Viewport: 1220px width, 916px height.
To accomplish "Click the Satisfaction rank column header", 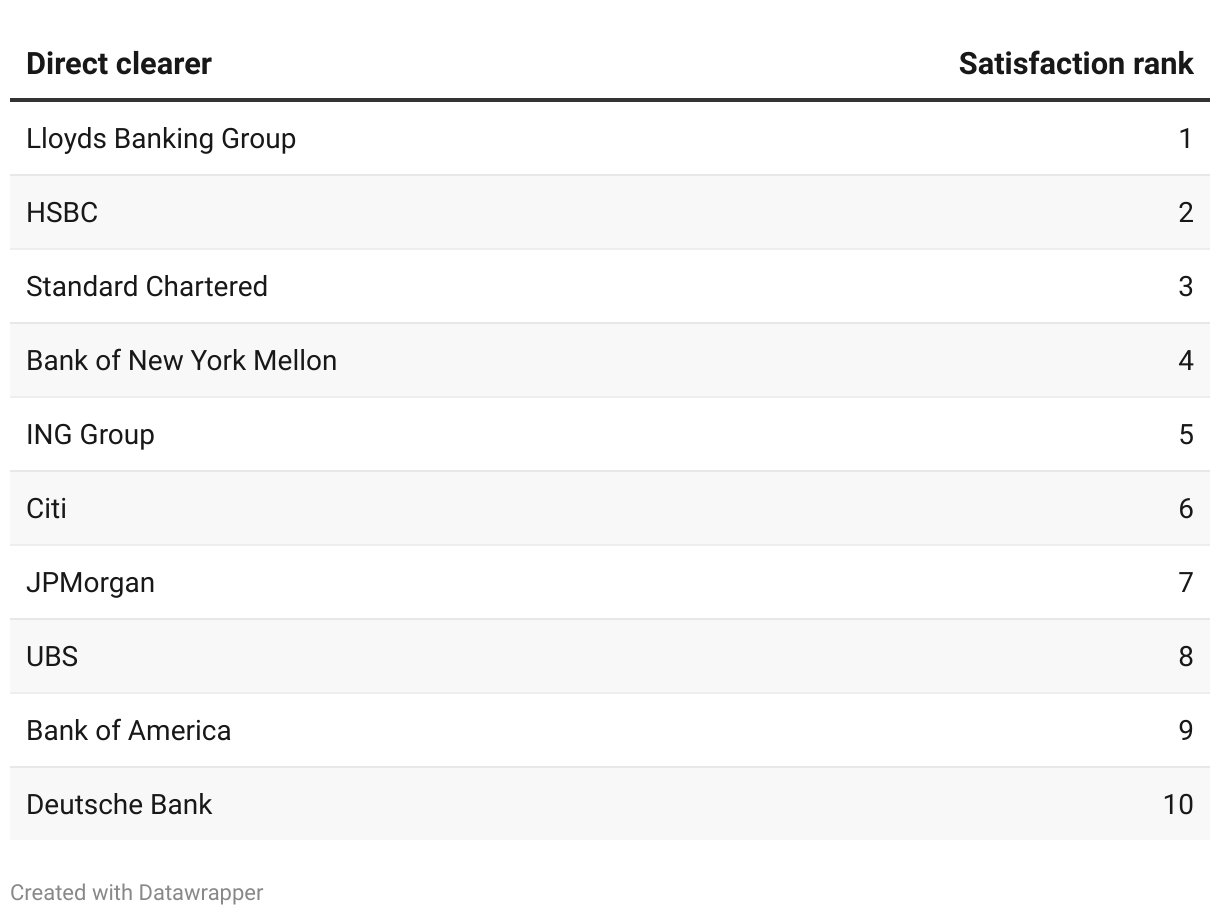I will (x=1075, y=64).
